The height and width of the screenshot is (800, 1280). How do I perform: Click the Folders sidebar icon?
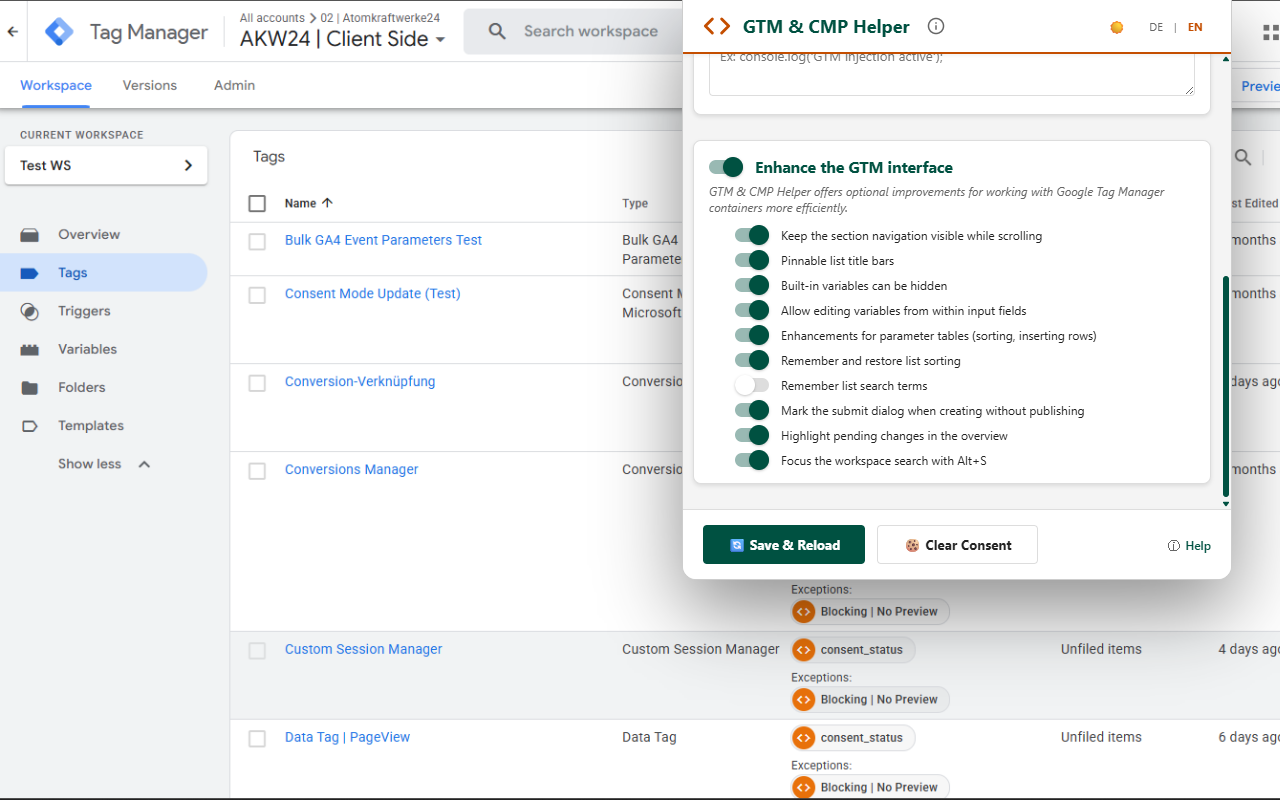tap(30, 388)
